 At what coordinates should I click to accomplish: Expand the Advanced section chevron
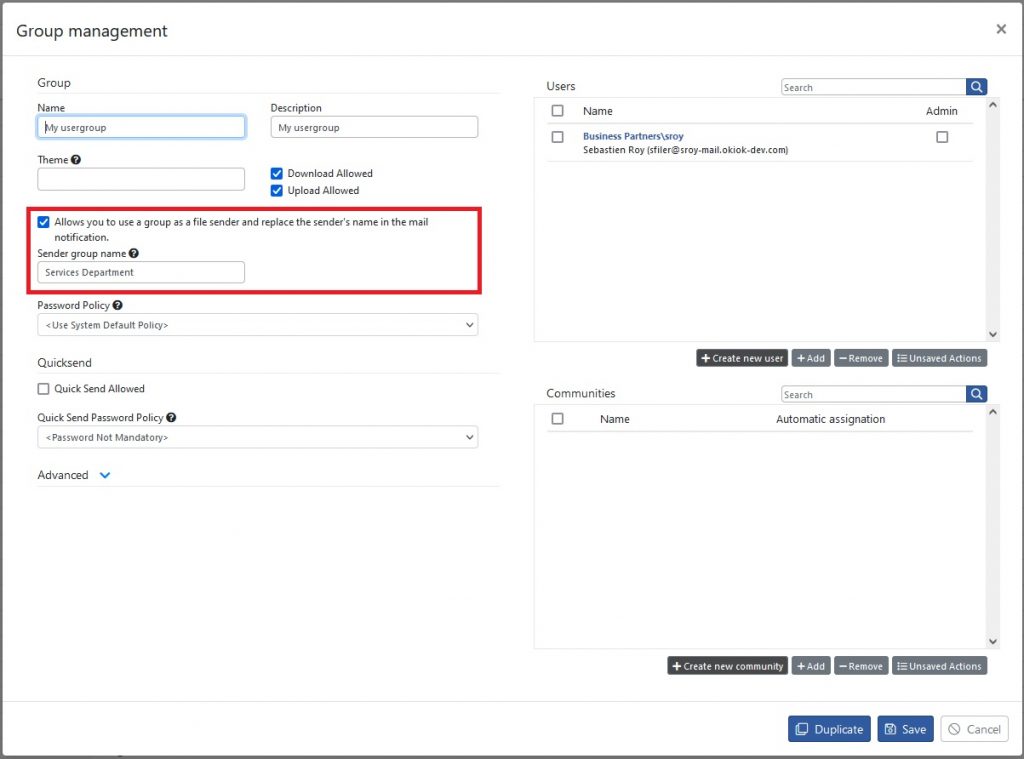(104, 475)
